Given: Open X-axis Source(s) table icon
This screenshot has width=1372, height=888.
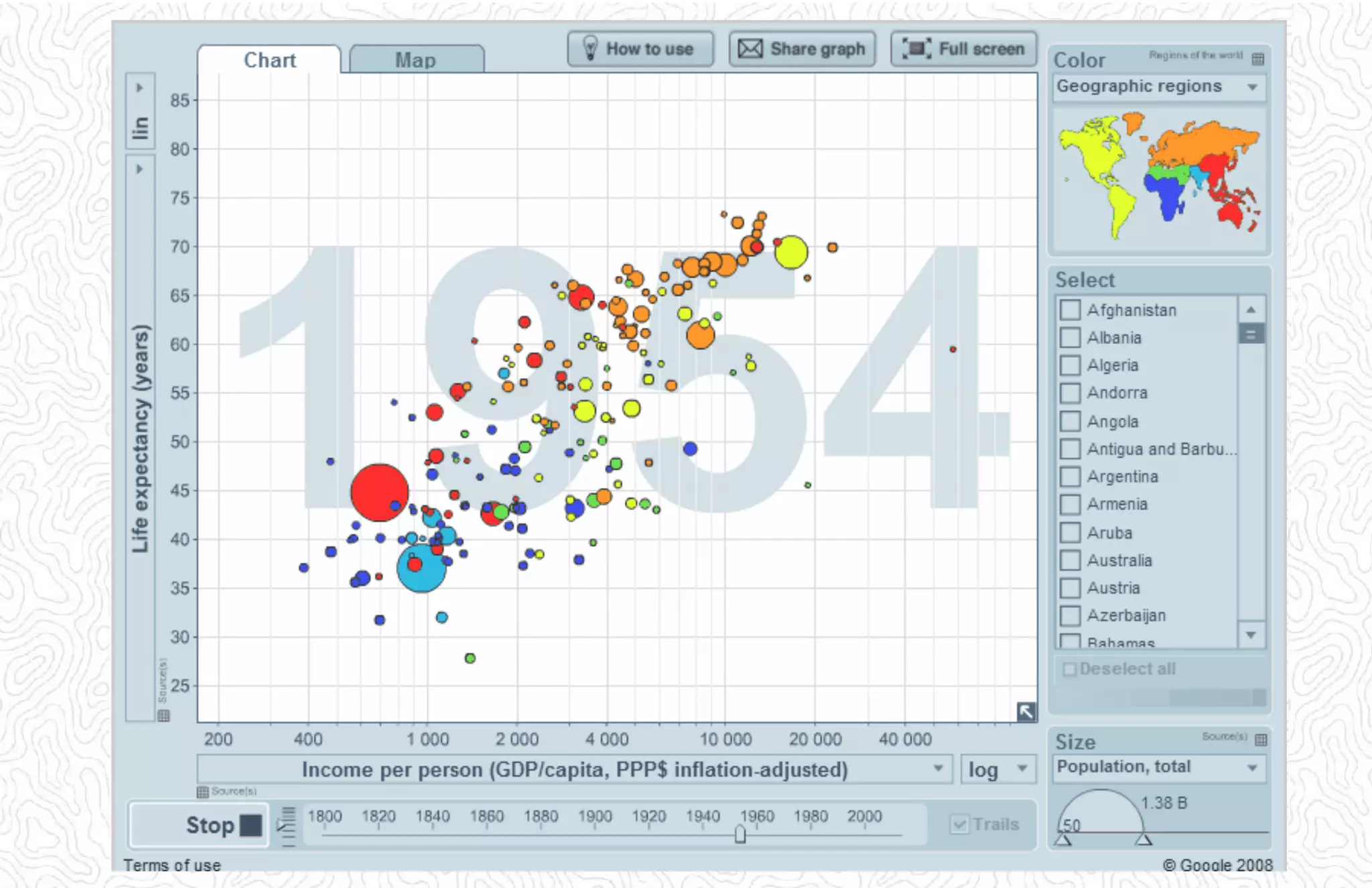Looking at the screenshot, I should [202, 792].
